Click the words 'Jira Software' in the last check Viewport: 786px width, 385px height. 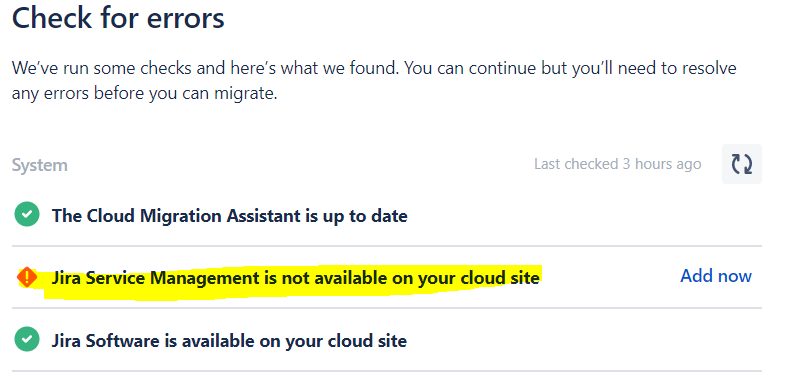pos(105,341)
